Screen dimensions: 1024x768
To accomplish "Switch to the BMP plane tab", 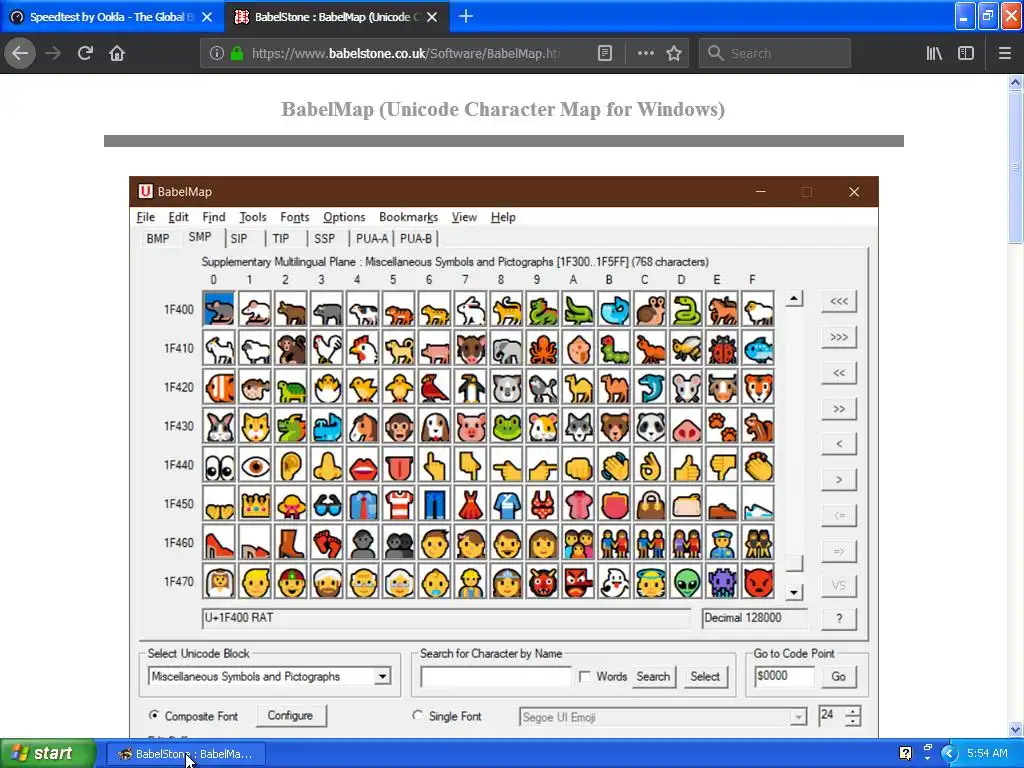I will 158,239.
